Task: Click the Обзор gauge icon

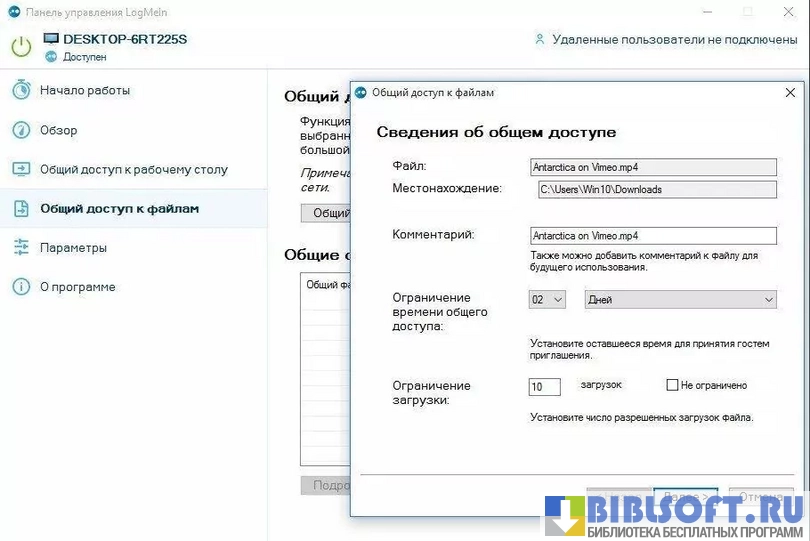Action: pyautogui.click(x=21, y=130)
